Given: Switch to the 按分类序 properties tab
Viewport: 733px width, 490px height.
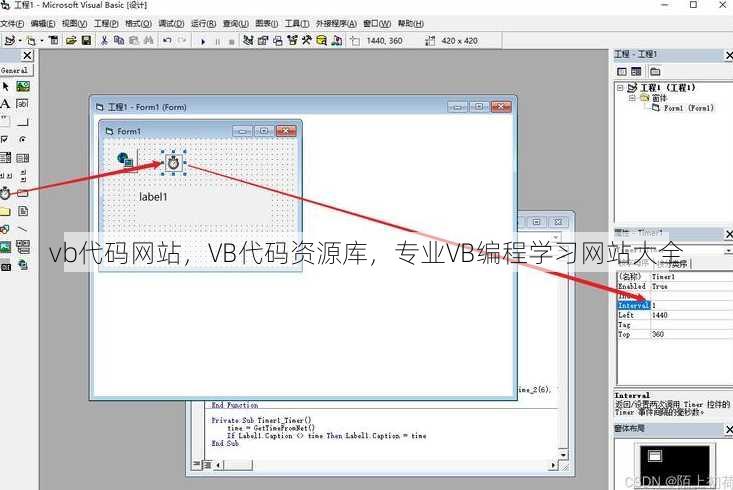Looking at the screenshot, I should pos(673,264).
